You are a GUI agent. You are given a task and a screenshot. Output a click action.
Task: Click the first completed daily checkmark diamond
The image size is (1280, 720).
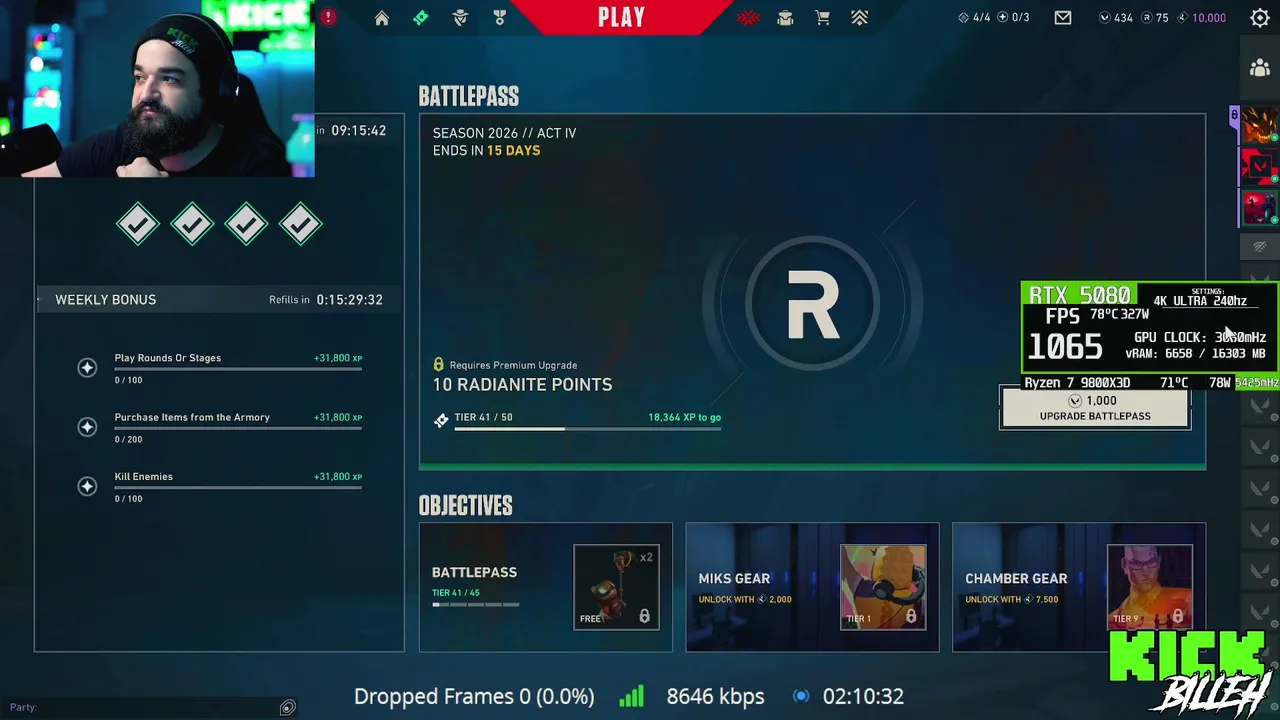(x=138, y=224)
